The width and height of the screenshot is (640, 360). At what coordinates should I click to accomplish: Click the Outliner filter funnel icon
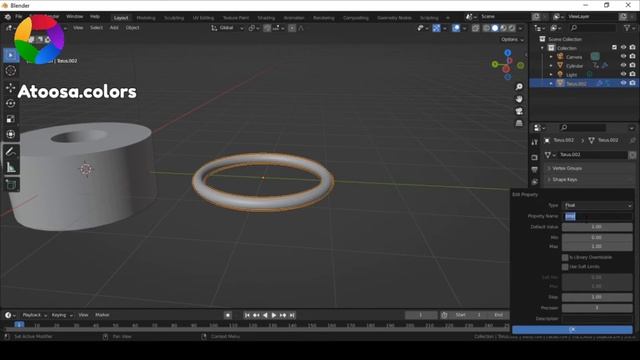pos(627,28)
